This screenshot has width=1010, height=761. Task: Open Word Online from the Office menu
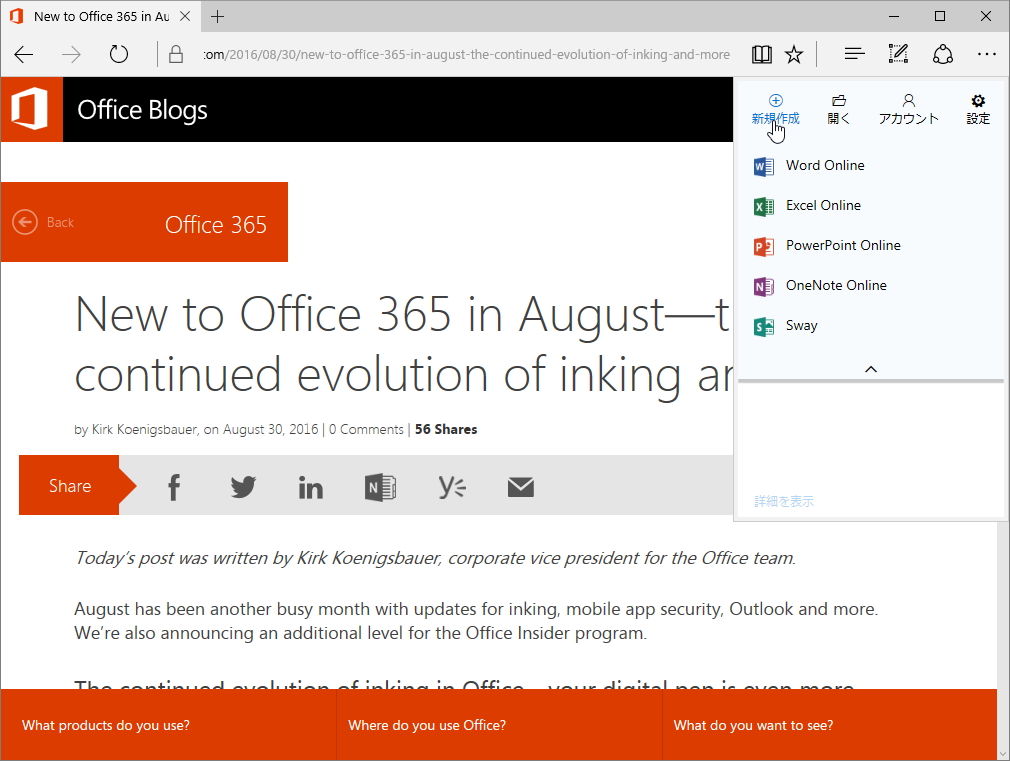click(825, 165)
